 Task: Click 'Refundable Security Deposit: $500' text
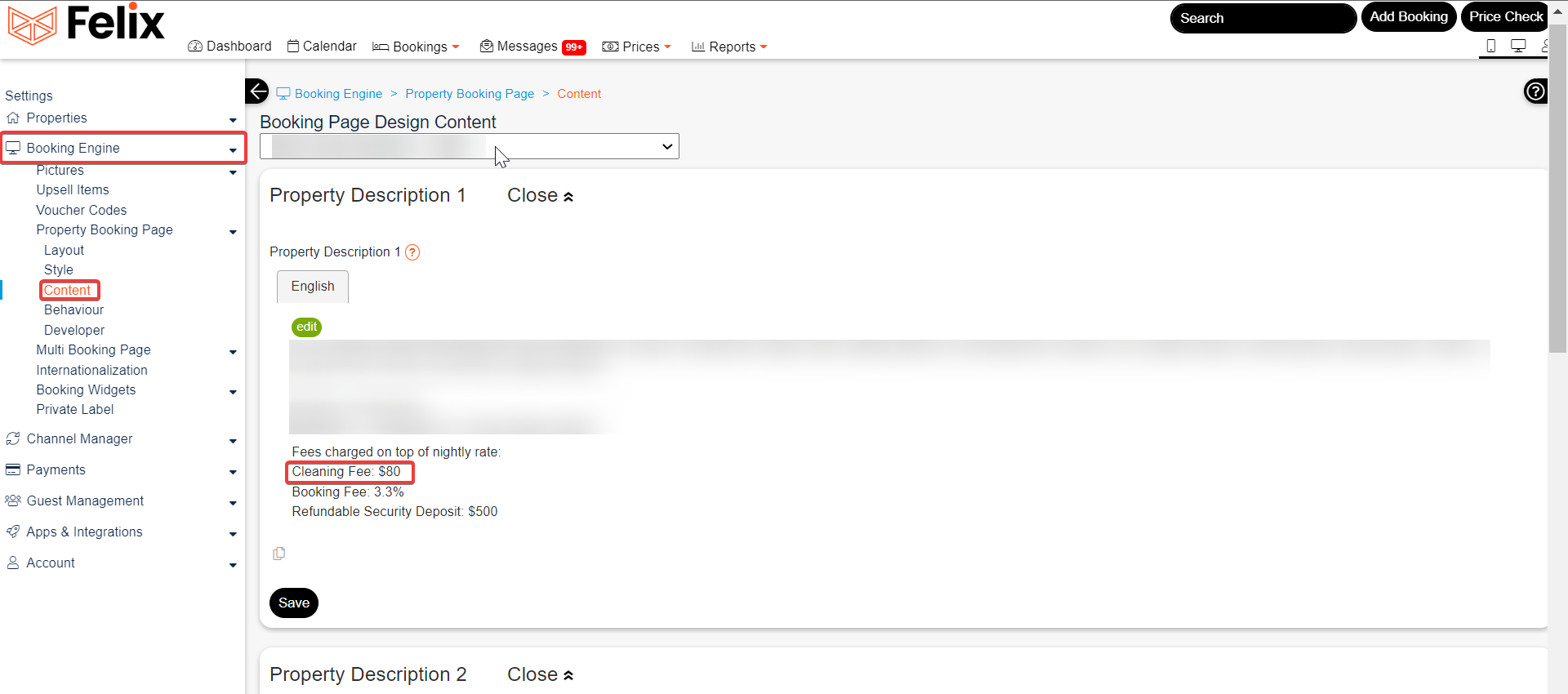394,512
